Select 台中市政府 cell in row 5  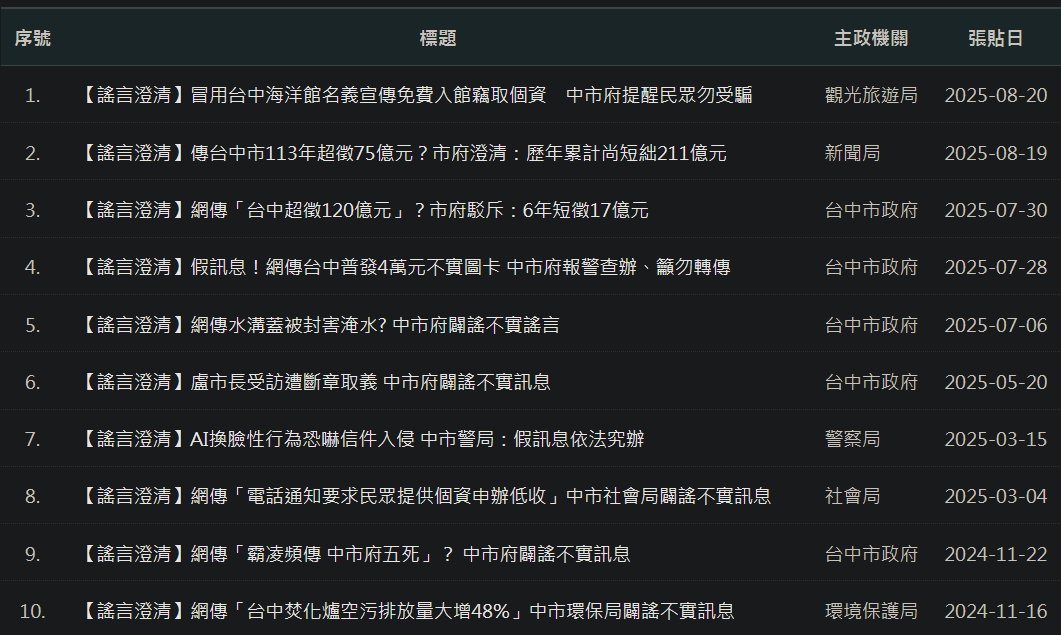pyautogui.click(x=871, y=325)
